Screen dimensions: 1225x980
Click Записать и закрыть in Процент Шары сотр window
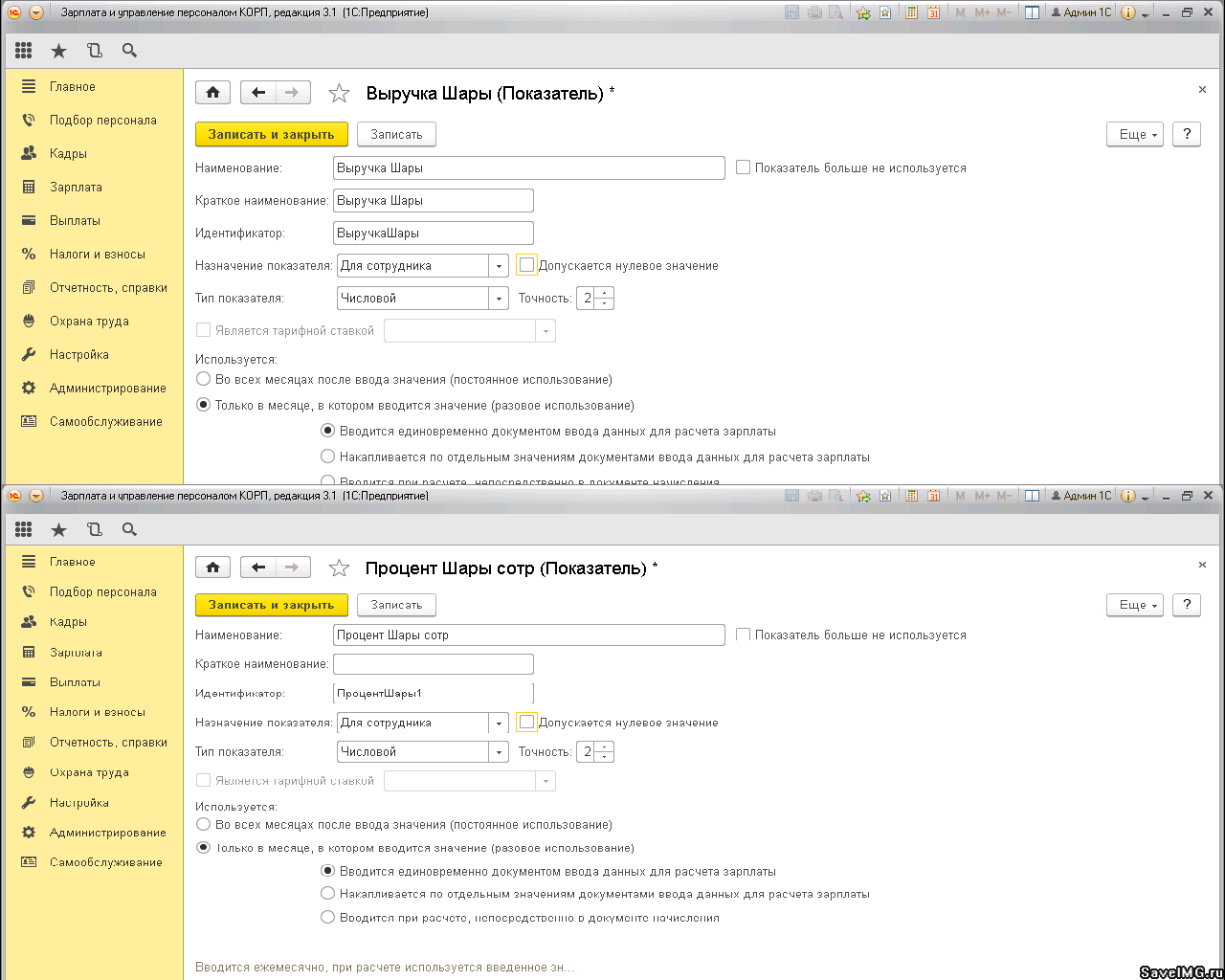pos(272,605)
